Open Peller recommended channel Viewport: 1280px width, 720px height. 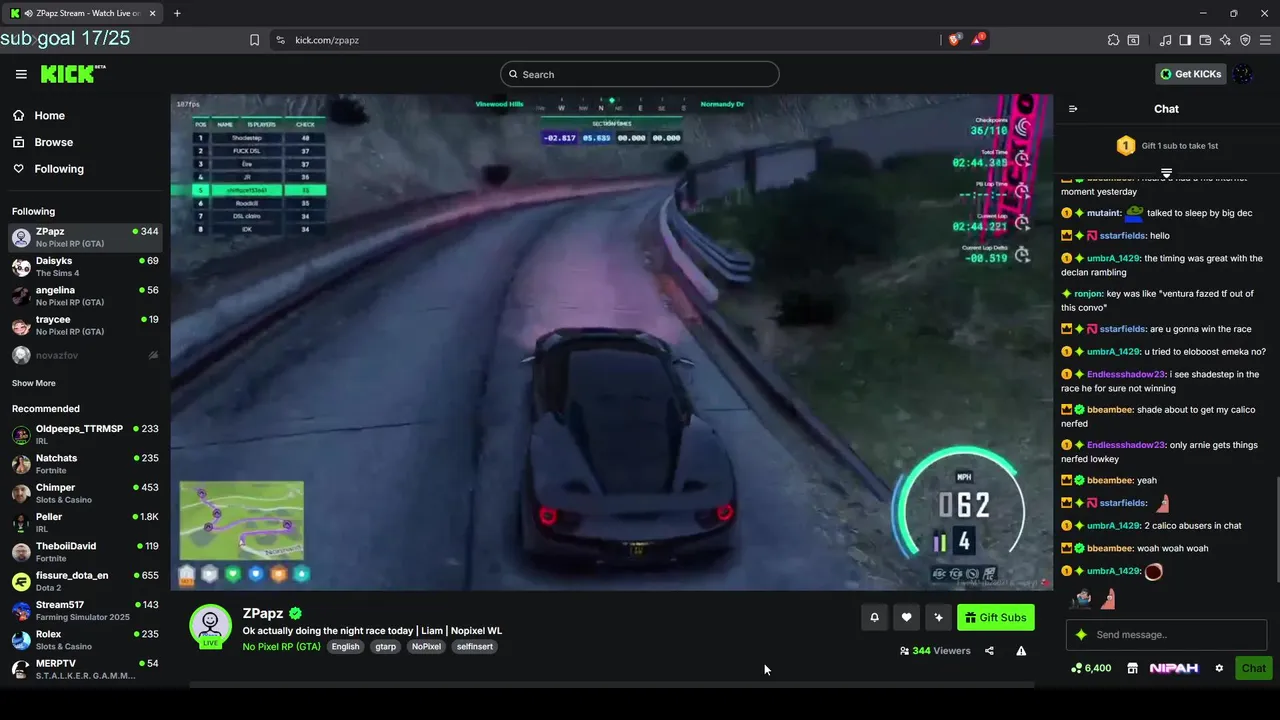(x=85, y=523)
